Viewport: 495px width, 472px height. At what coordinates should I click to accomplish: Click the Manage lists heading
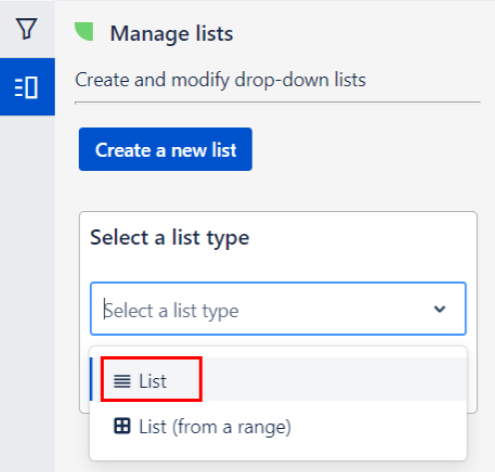coord(171,34)
